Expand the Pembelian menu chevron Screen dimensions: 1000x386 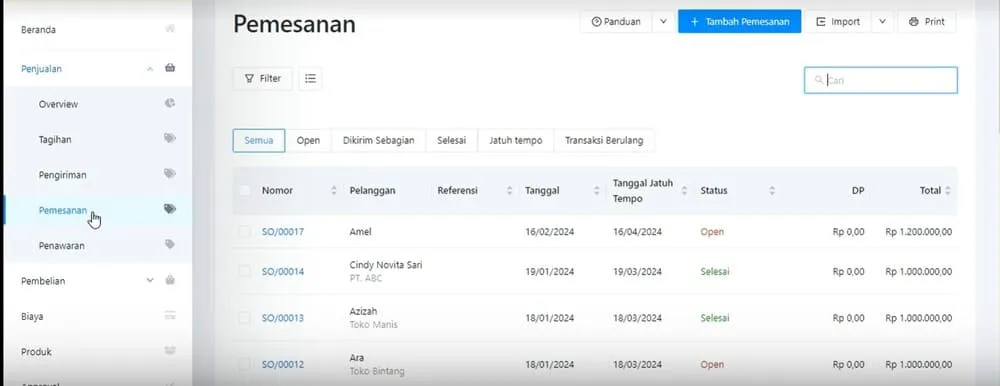pos(150,280)
